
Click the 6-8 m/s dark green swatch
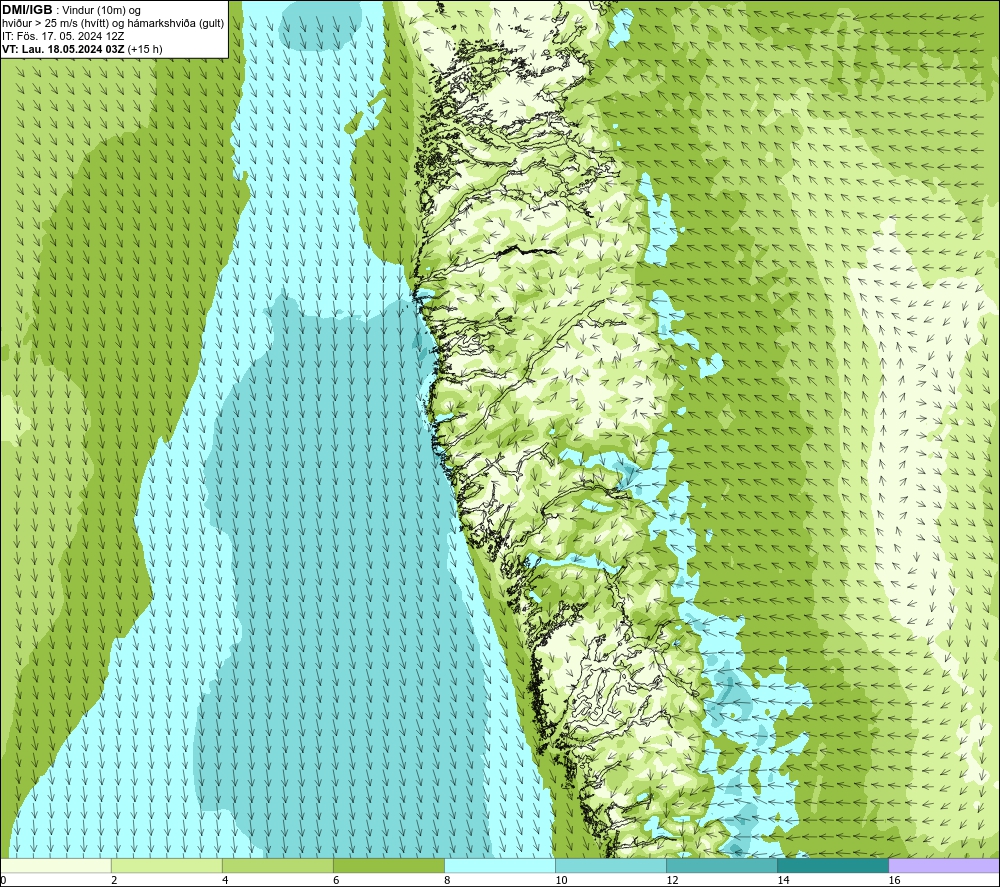point(388,865)
